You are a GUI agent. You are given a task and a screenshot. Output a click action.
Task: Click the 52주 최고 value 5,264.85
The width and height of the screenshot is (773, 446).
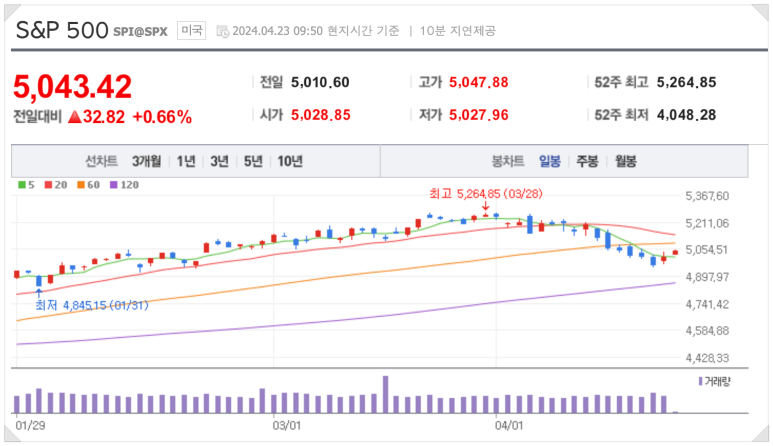pyautogui.click(x=686, y=82)
